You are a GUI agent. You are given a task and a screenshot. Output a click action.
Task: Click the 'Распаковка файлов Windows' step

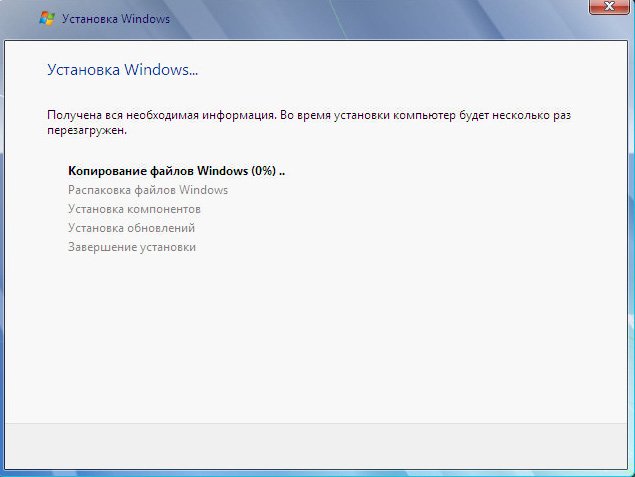pos(148,190)
